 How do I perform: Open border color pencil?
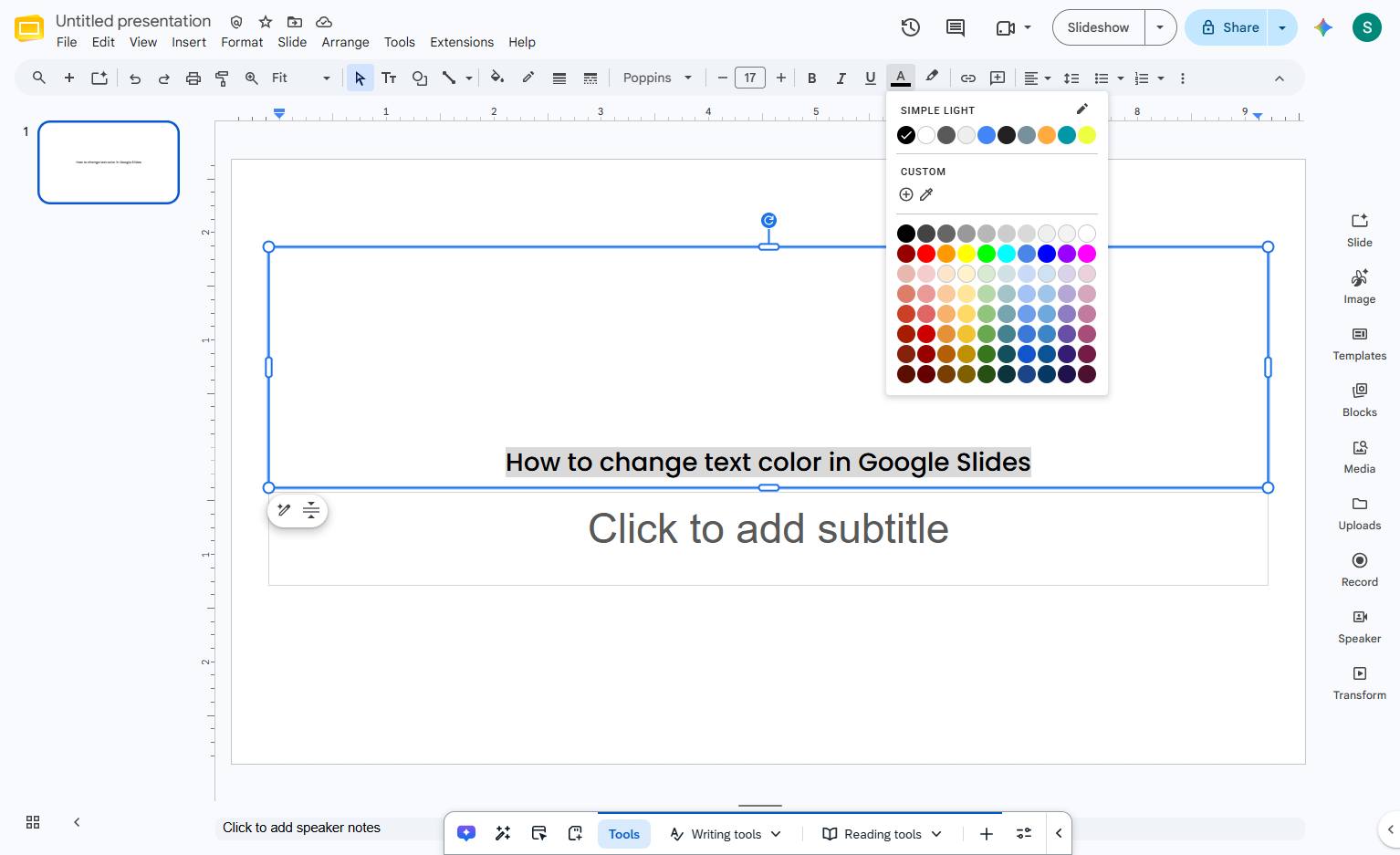coord(528,78)
